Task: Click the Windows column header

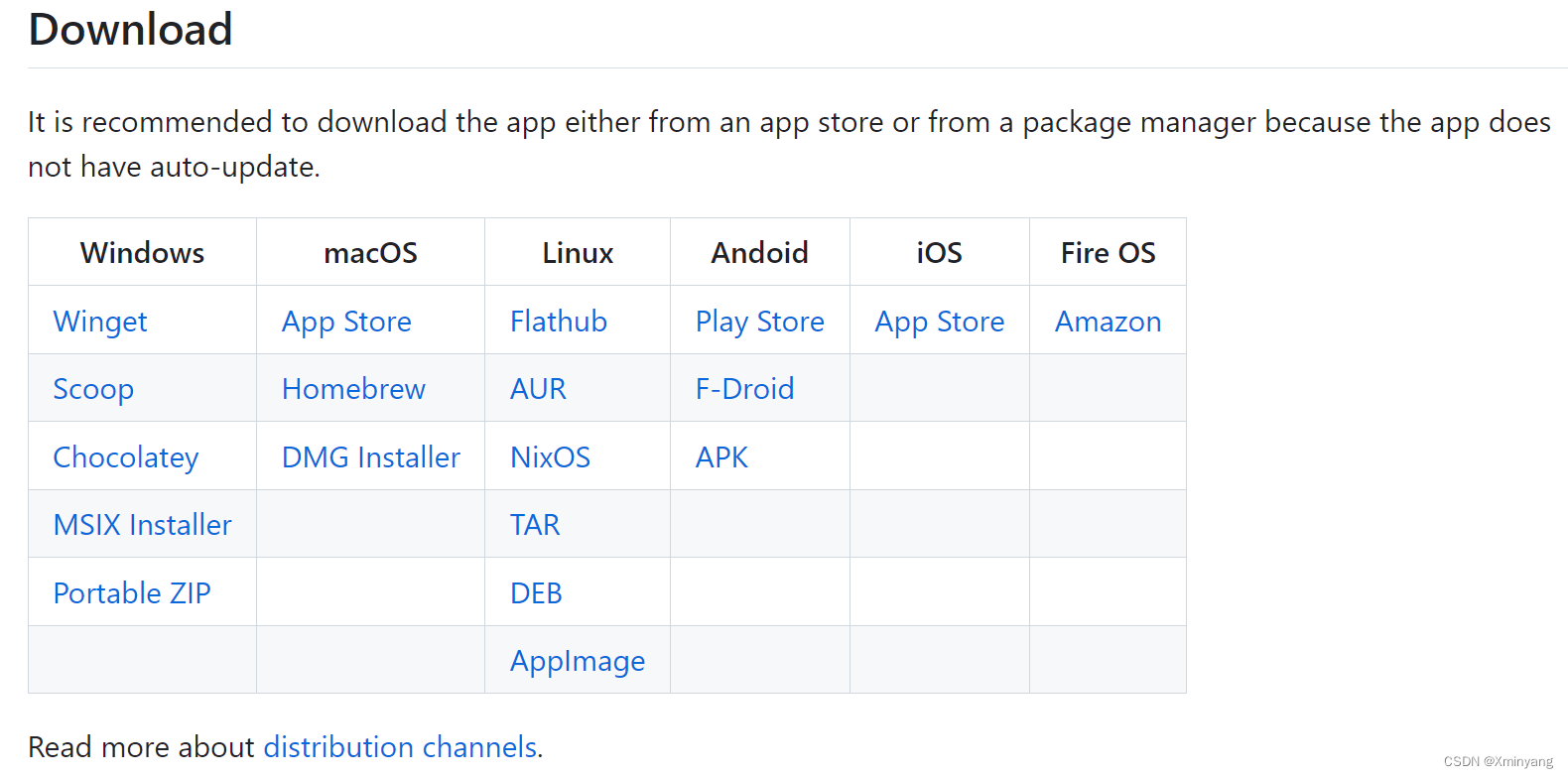Action: point(142,253)
